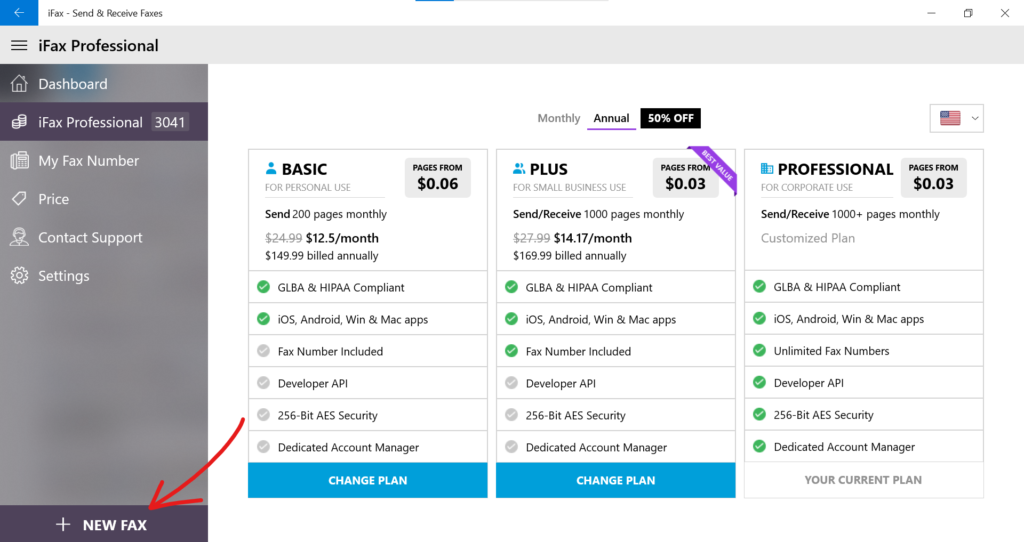Click PROFESSIONAL's PAGES FROM $0.03 box
This screenshot has width=1024, height=542.
933,178
